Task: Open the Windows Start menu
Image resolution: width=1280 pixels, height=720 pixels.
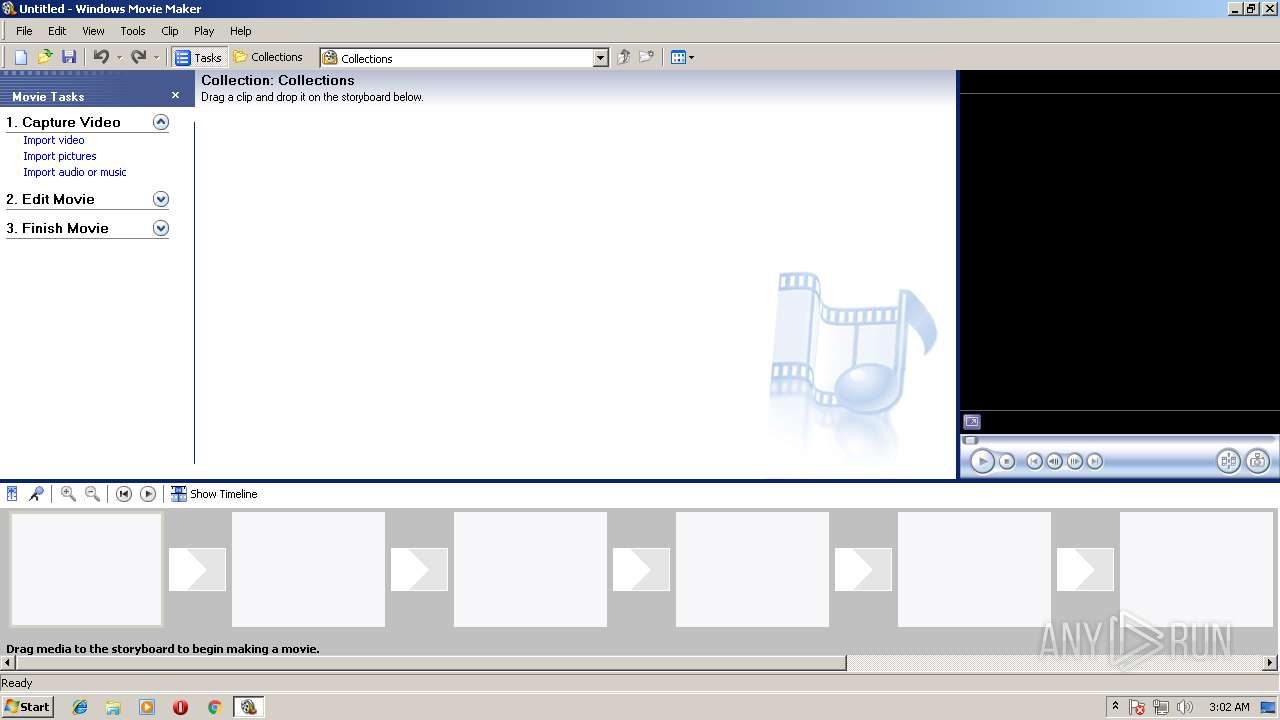Action: tap(27, 707)
